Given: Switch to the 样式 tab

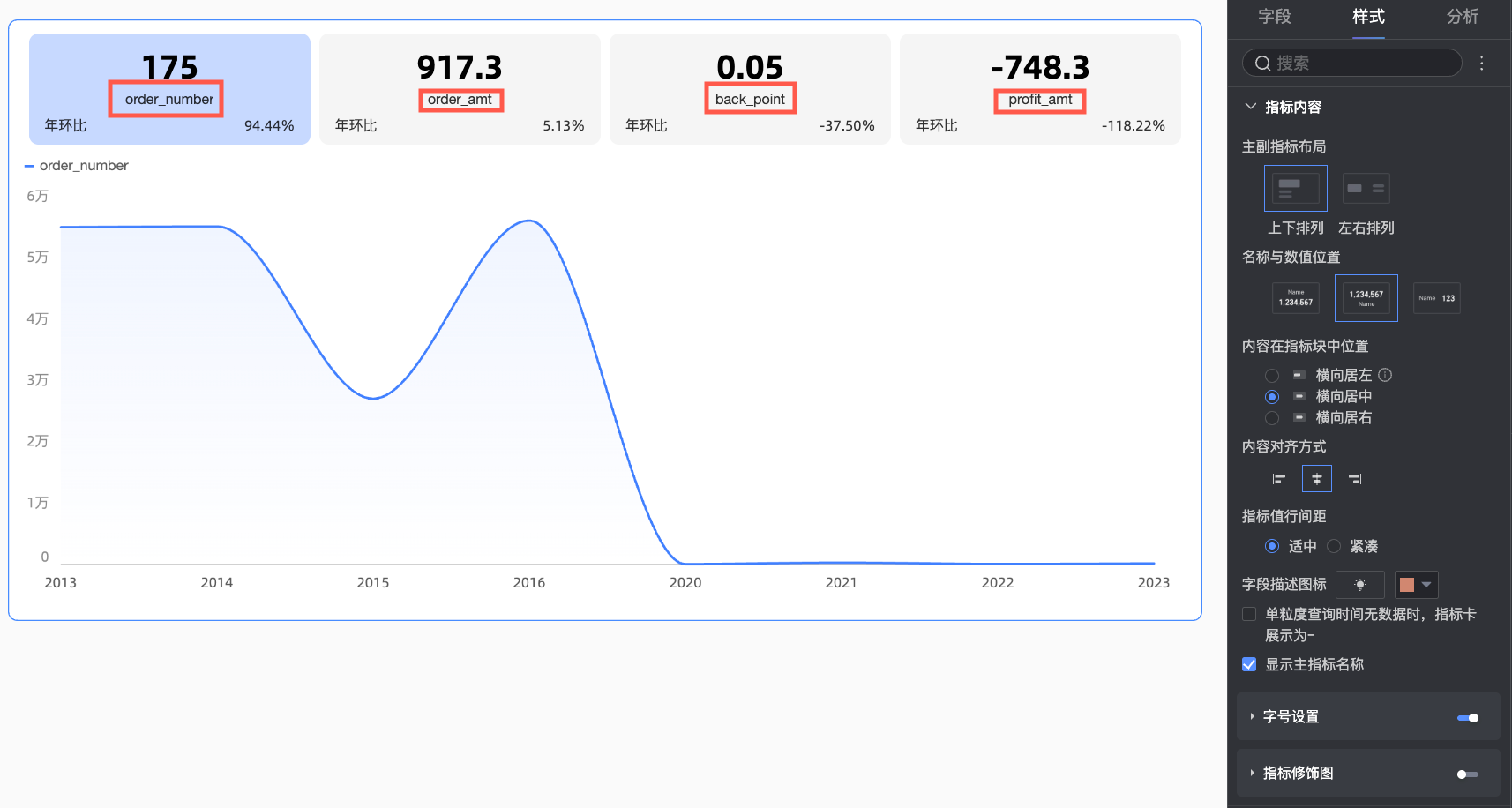Looking at the screenshot, I should (x=1368, y=17).
